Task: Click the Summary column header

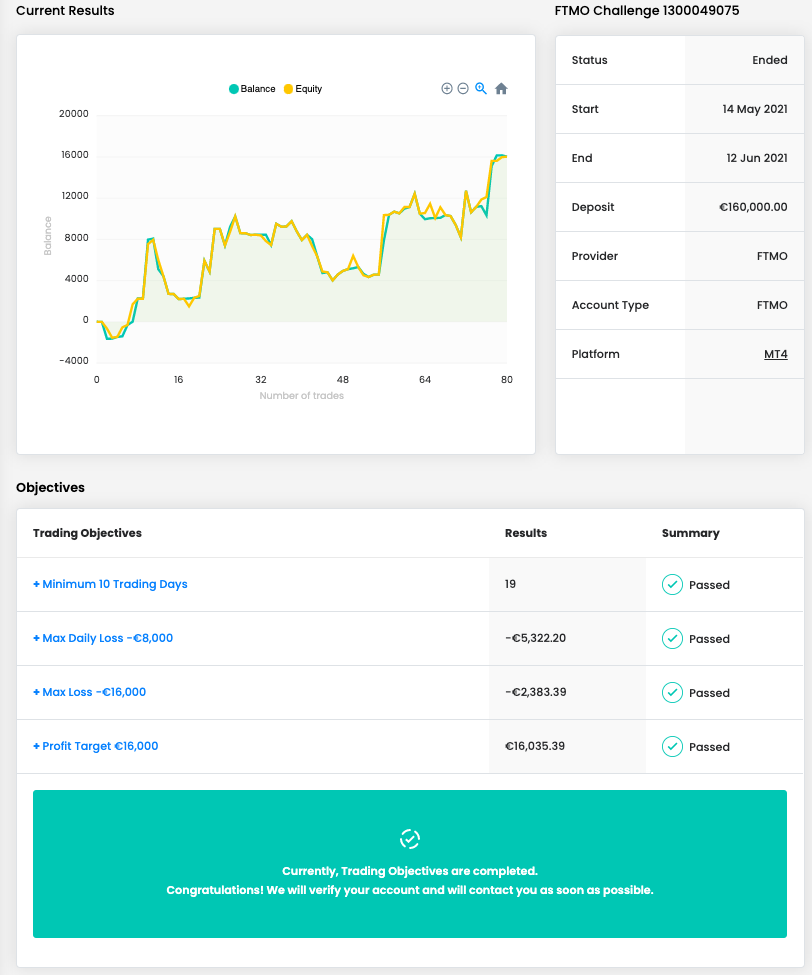Action: (x=691, y=533)
